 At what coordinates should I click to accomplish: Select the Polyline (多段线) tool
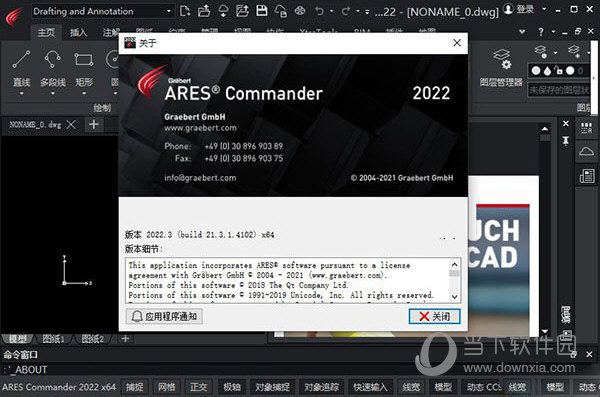[x=53, y=68]
